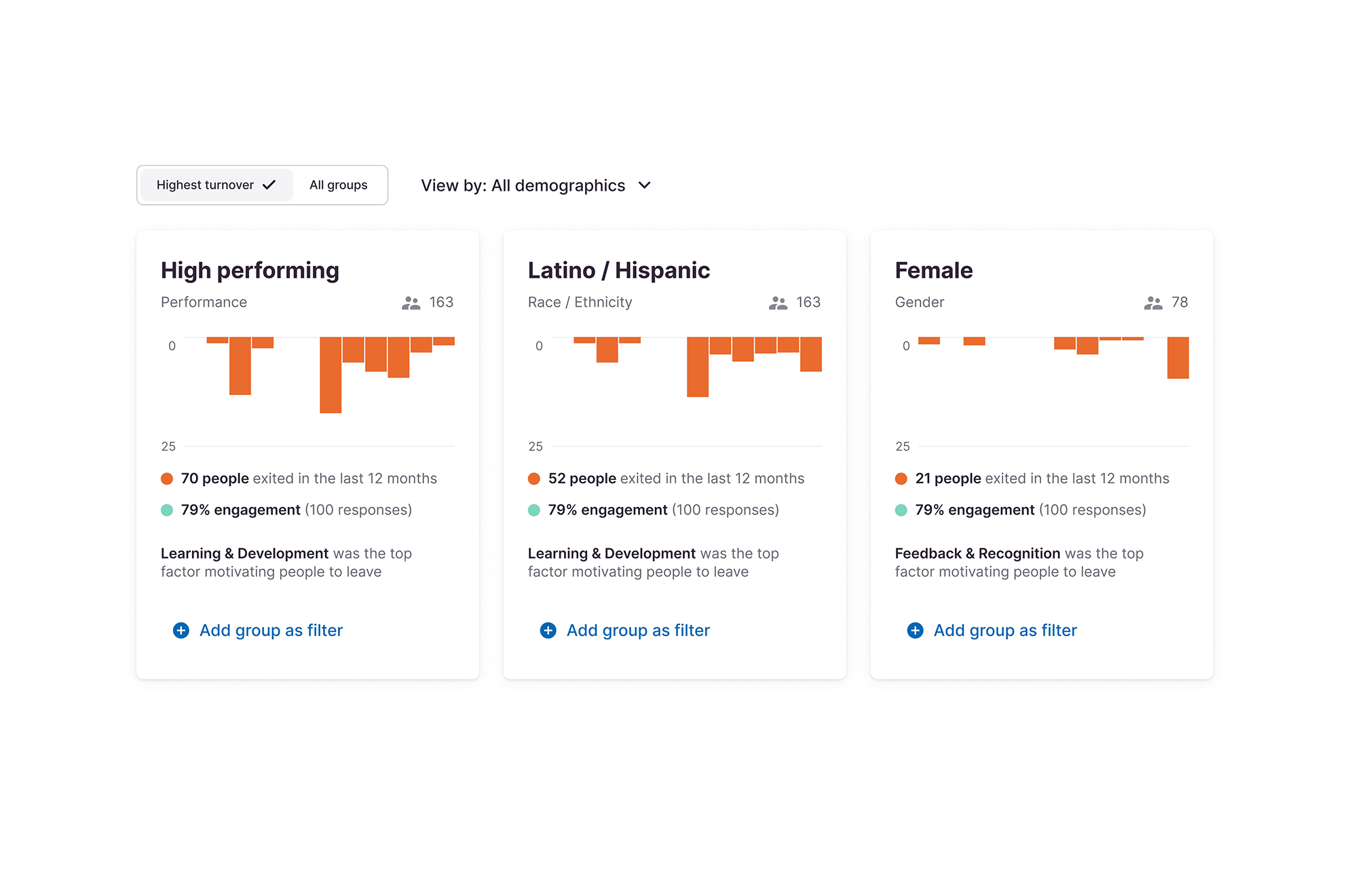The image size is (1352, 896).
Task: Click checkmark icon in Highest turnover toggle
Action: [269, 185]
